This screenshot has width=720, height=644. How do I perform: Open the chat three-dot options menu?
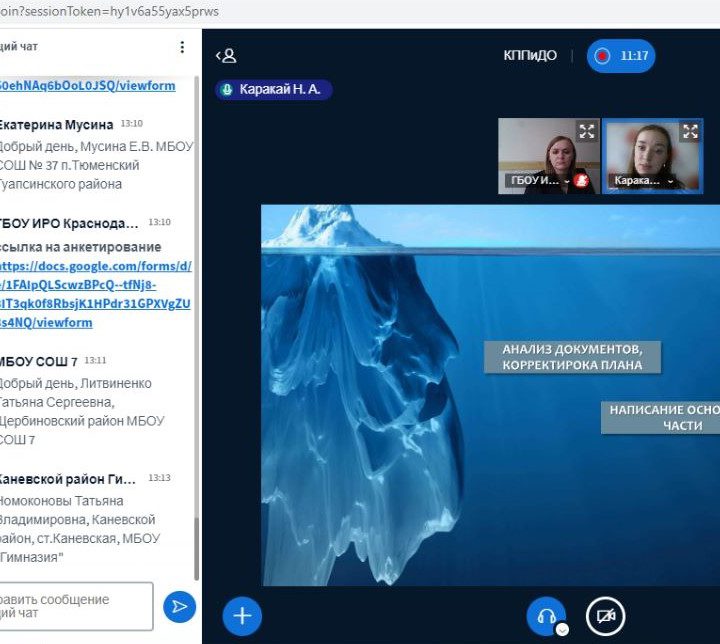181,47
